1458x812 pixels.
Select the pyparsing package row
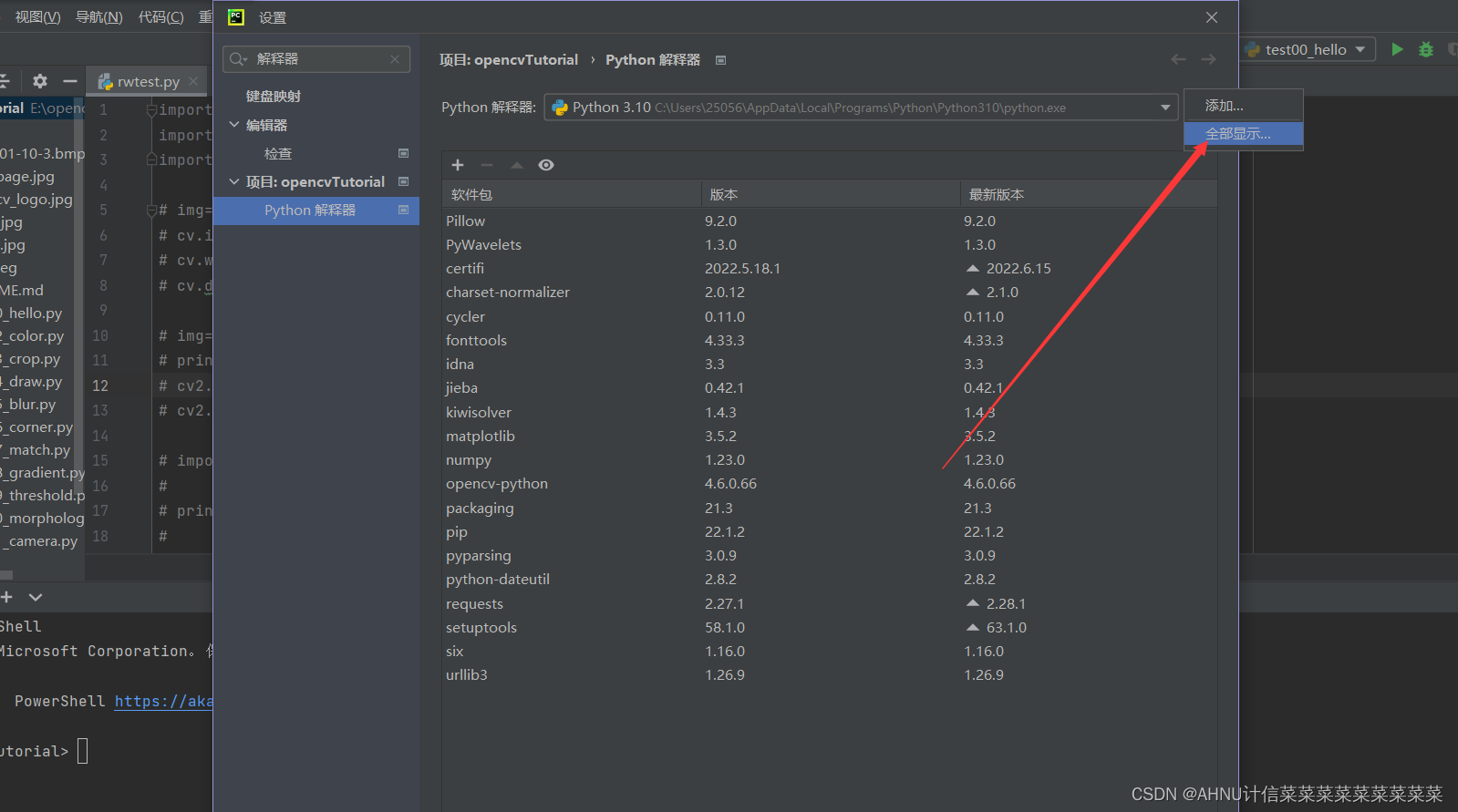pos(830,555)
